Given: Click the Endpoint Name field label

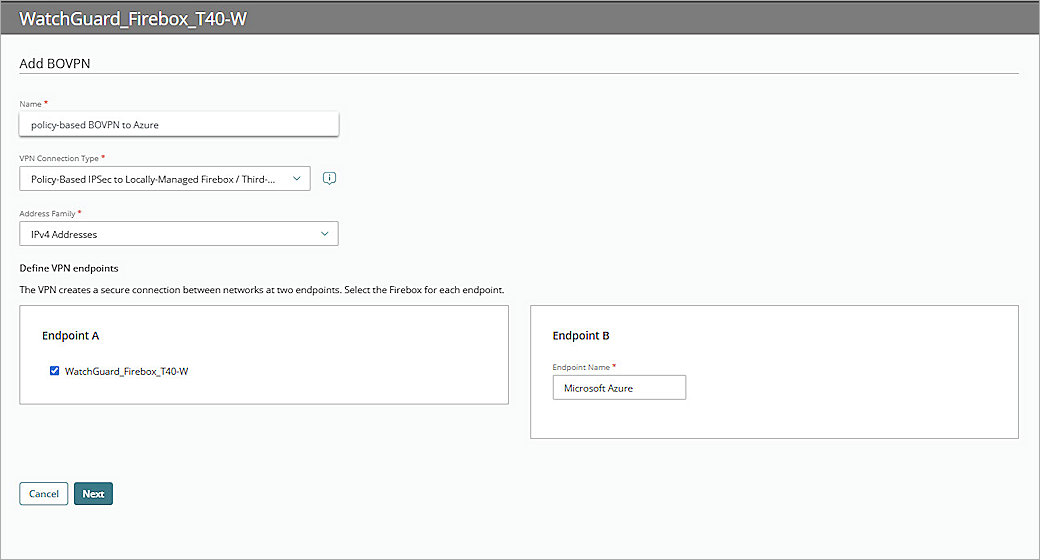Looking at the screenshot, I should point(581,367).
